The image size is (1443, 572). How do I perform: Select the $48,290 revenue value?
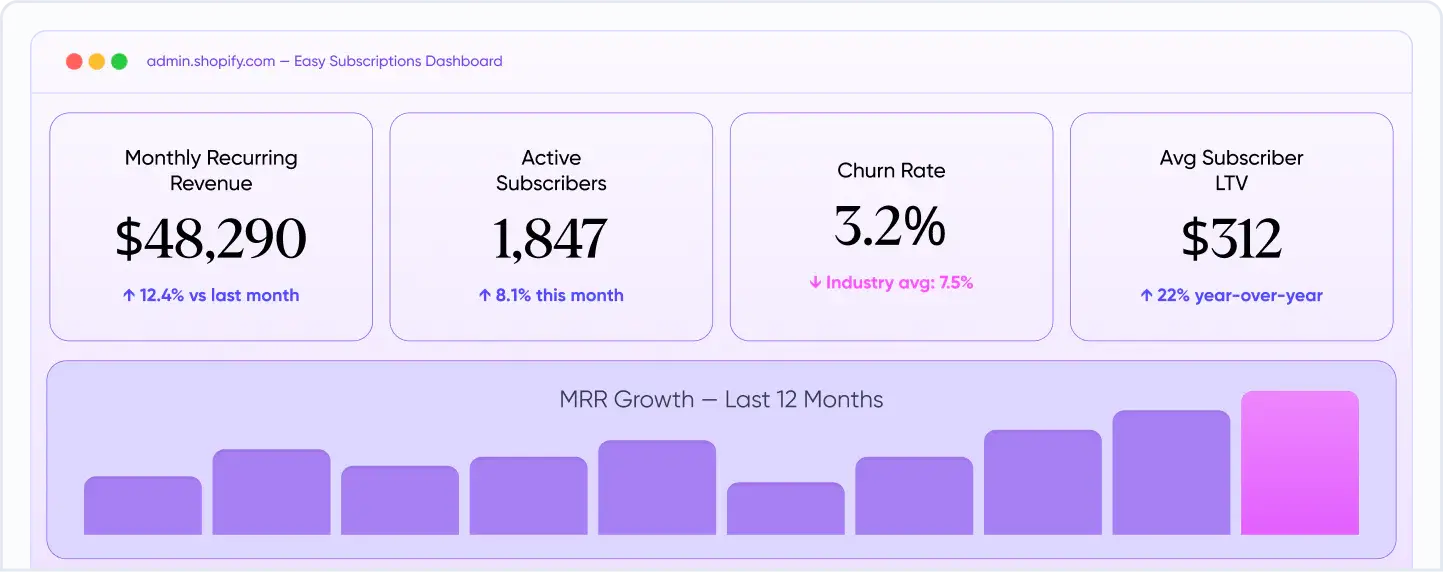coord(211,239)
